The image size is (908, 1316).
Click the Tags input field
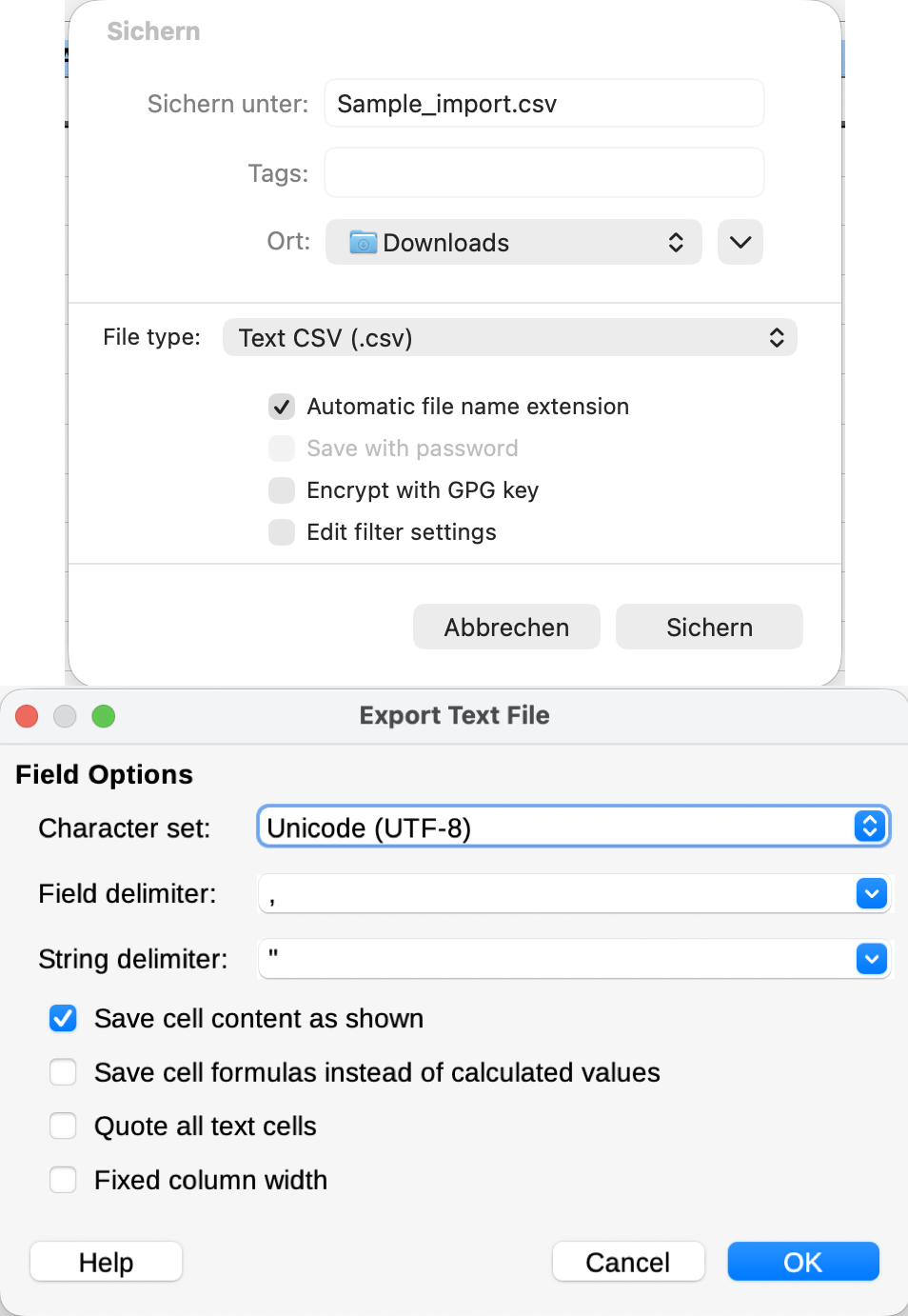[544, 172]
